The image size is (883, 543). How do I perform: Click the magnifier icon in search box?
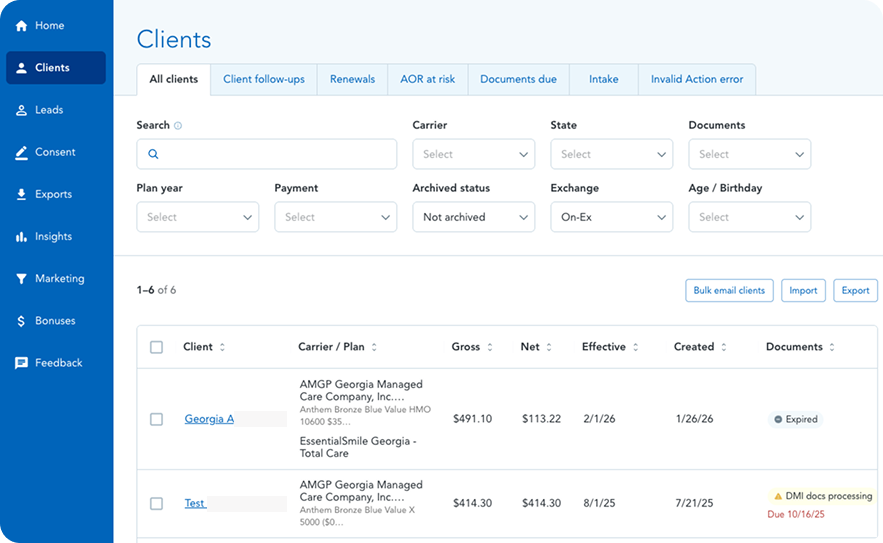153,154
